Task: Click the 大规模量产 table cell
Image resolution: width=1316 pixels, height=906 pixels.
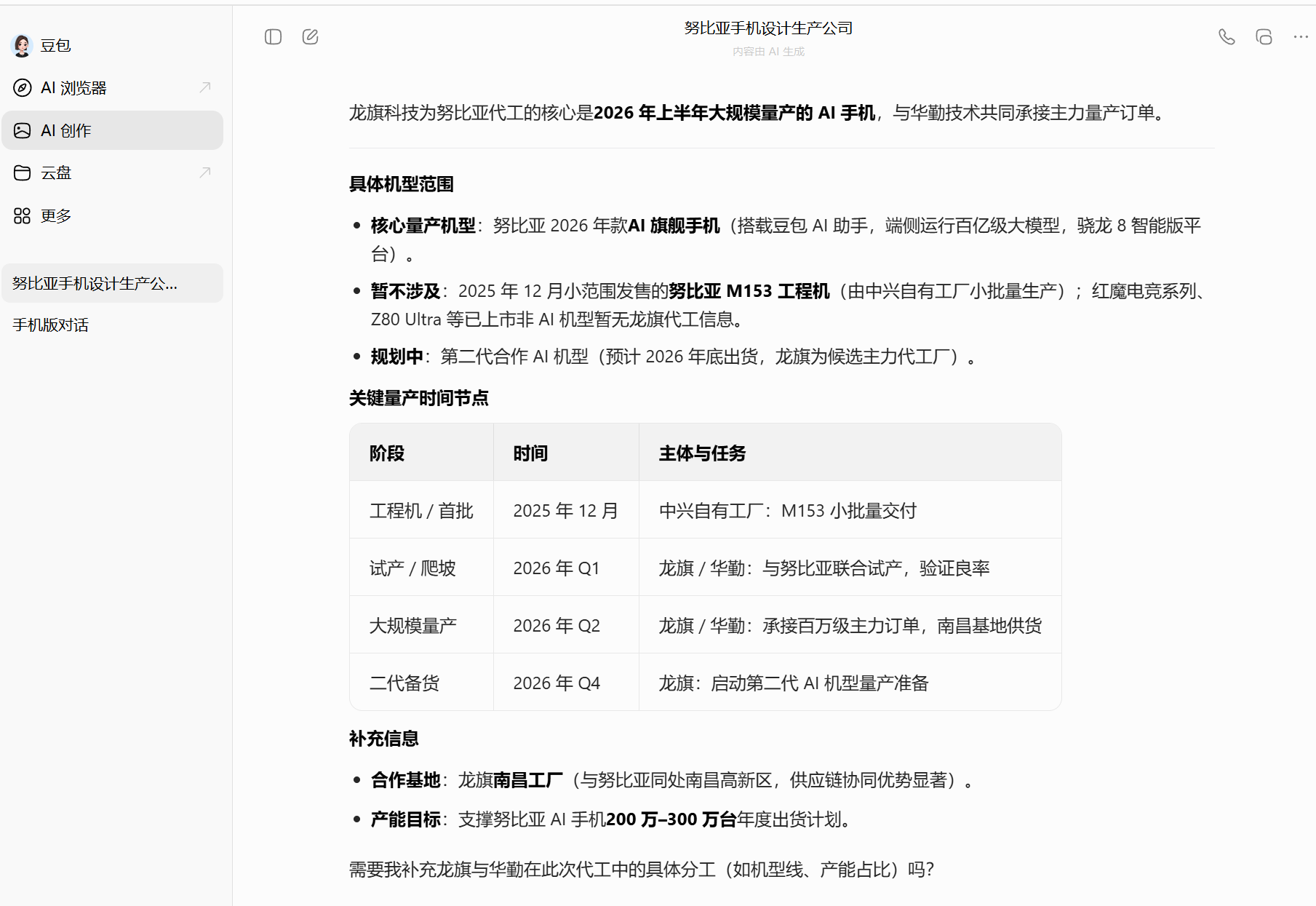Action: tap(421, 625)
